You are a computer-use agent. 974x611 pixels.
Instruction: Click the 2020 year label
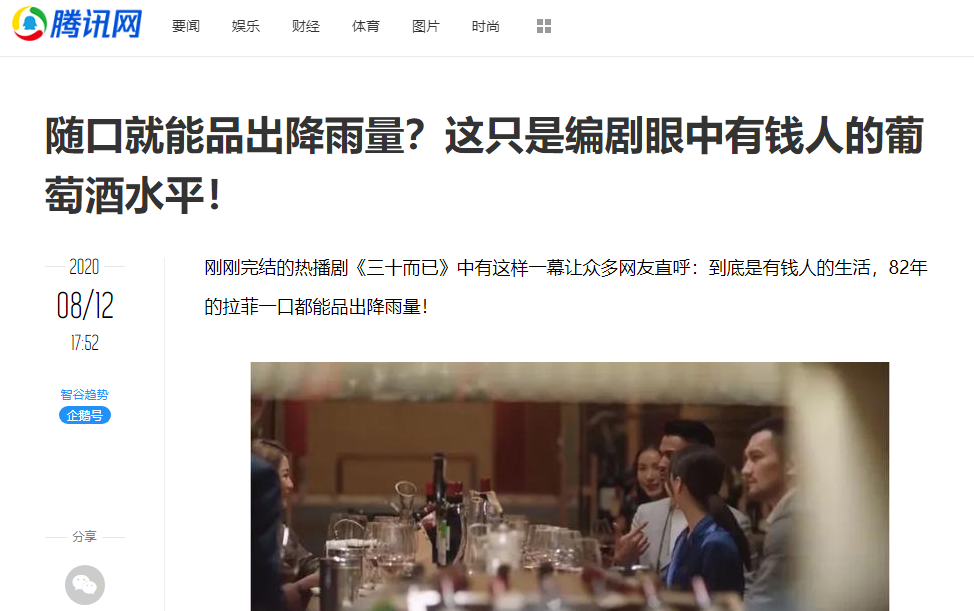(x=84, y=266)
